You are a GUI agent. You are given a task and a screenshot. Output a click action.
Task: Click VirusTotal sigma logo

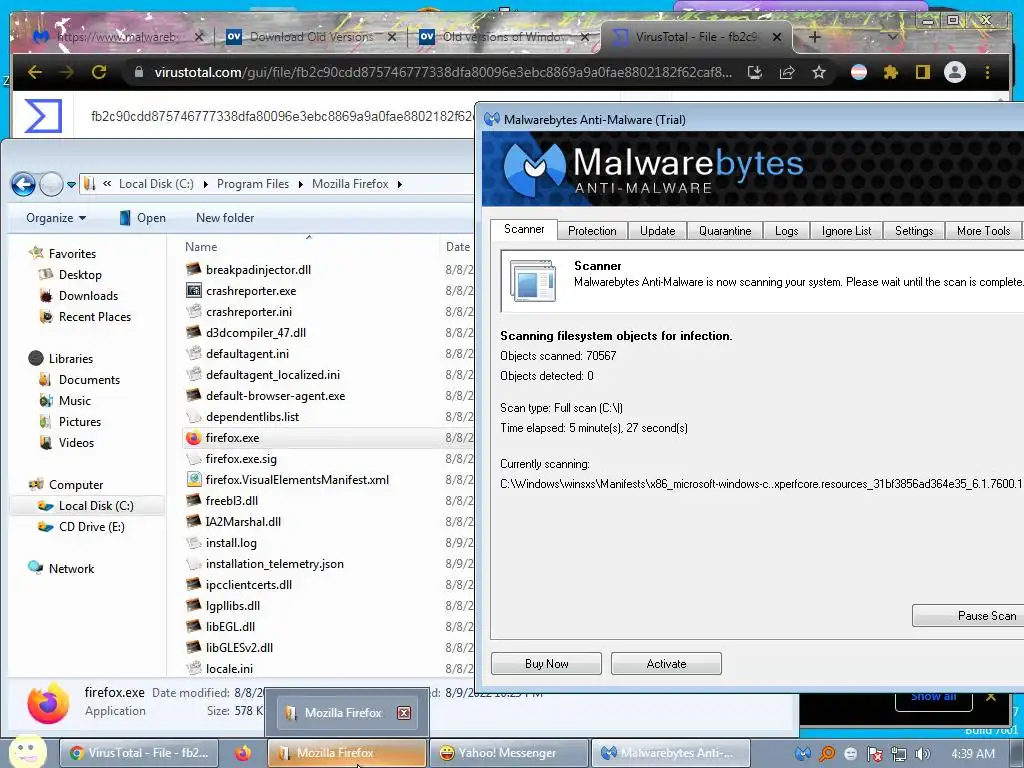coord(43,116)
